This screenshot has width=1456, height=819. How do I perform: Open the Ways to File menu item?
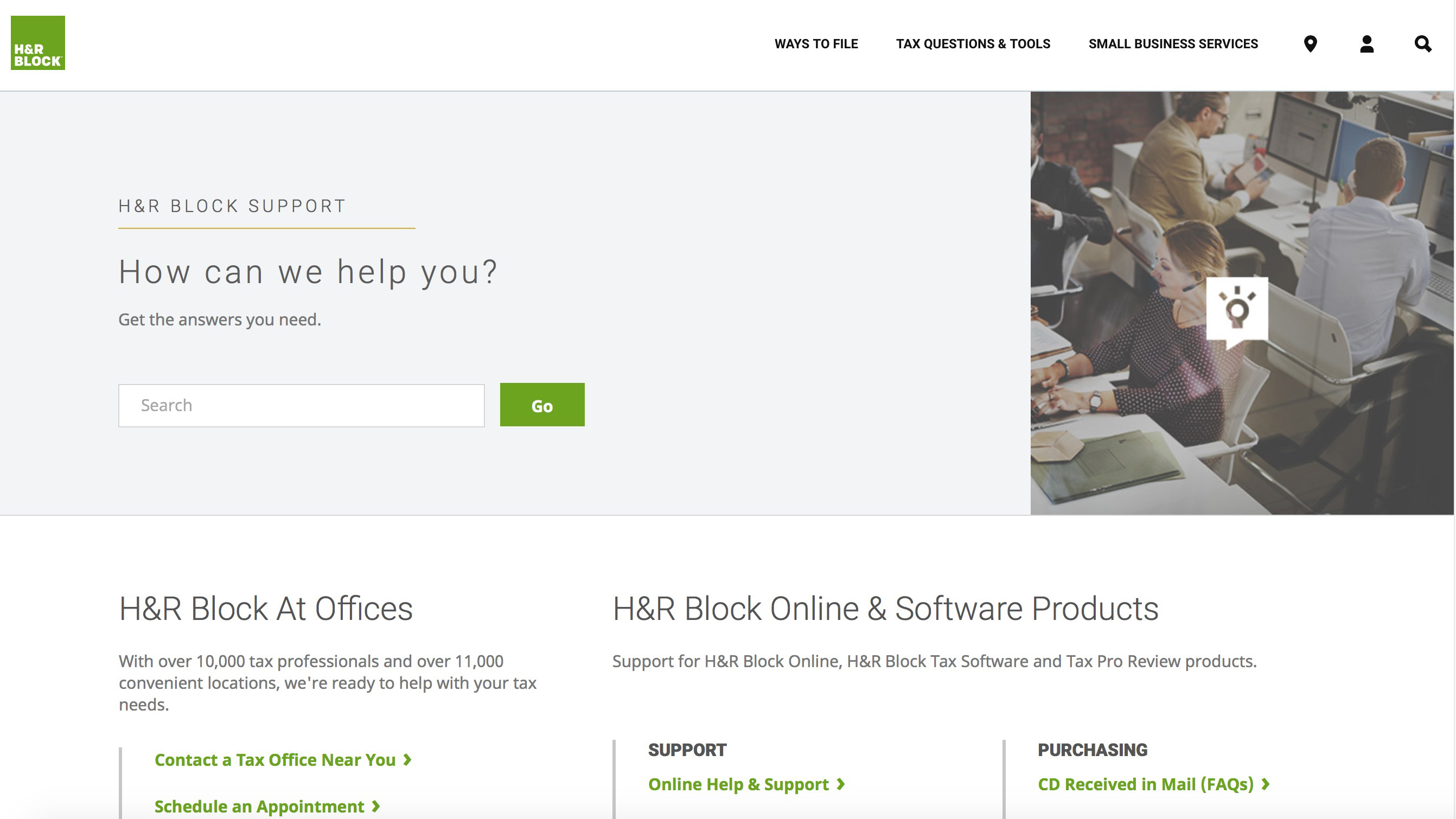click(817, 44)
